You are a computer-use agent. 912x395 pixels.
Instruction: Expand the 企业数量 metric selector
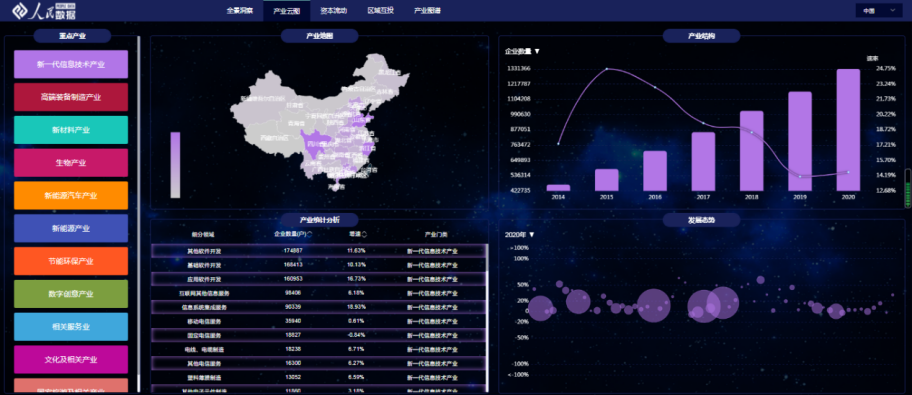522,51
